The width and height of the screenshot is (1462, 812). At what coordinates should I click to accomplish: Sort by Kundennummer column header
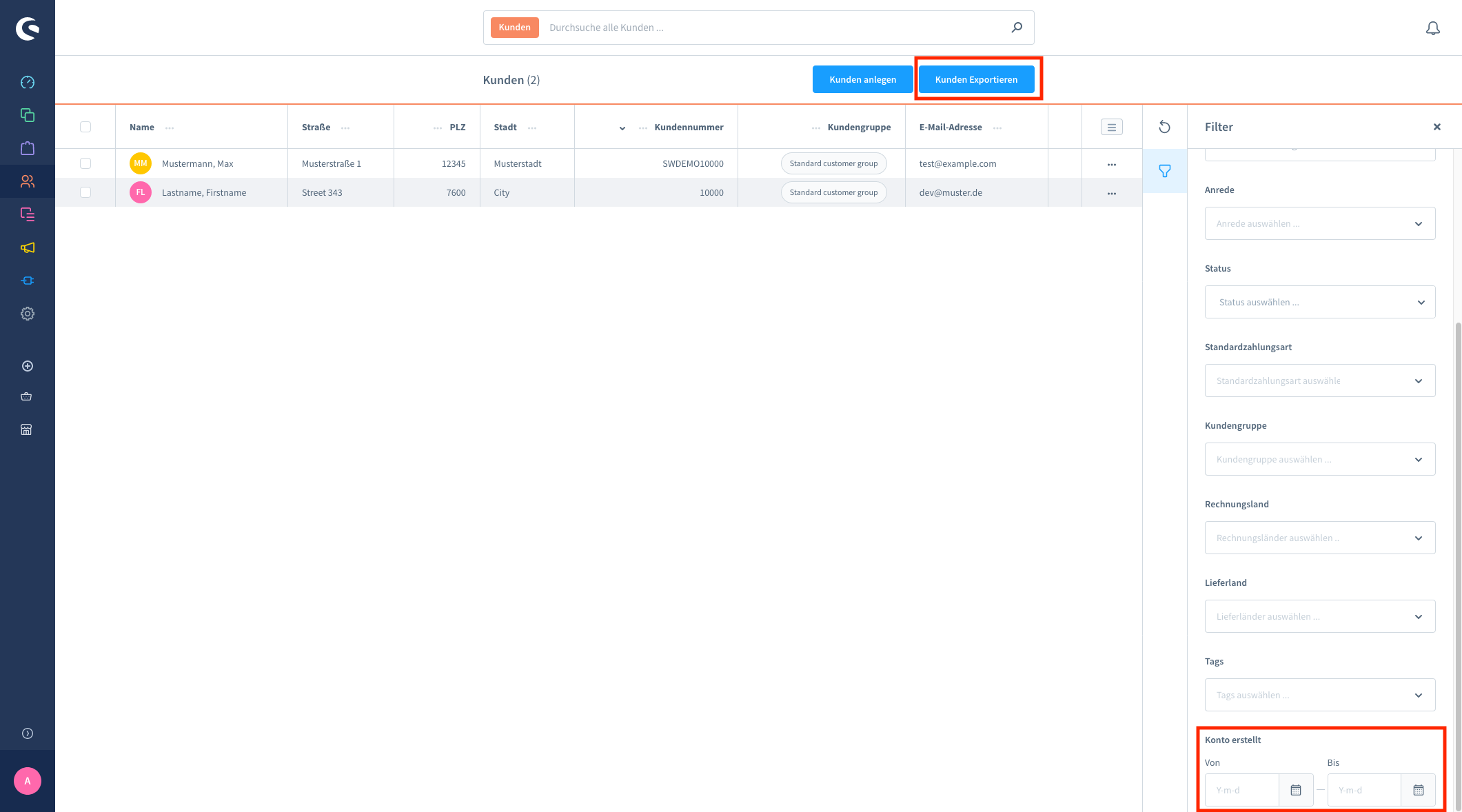point(688,127)
